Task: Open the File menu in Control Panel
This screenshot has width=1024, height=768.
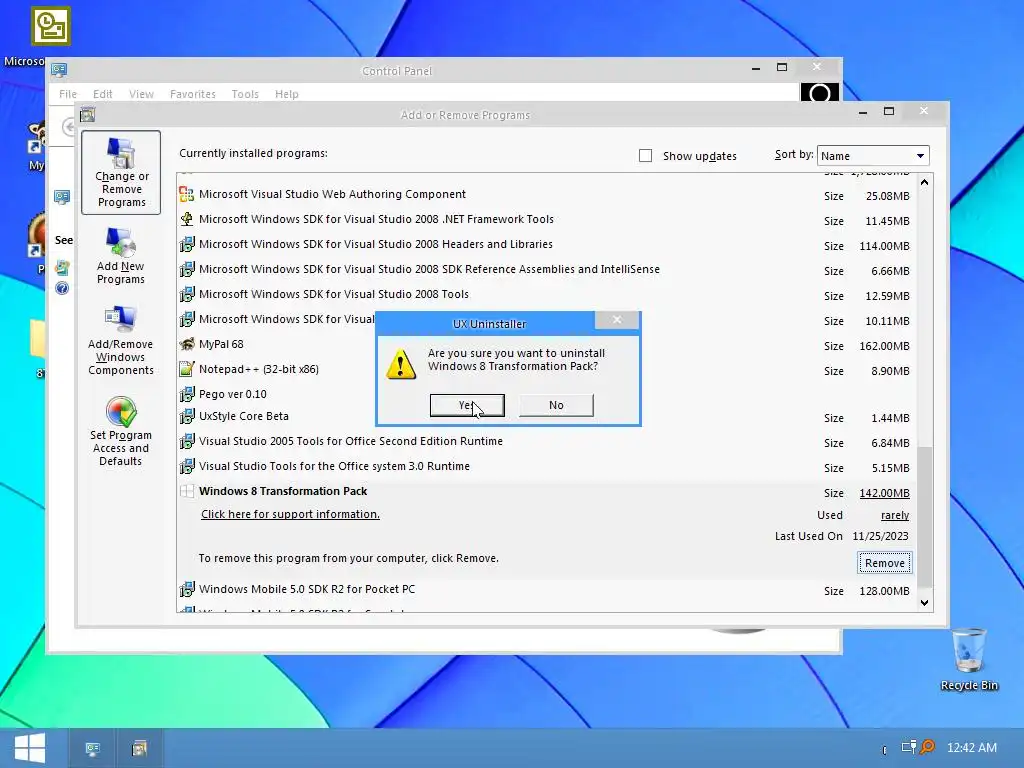Action: coord(67,94)
